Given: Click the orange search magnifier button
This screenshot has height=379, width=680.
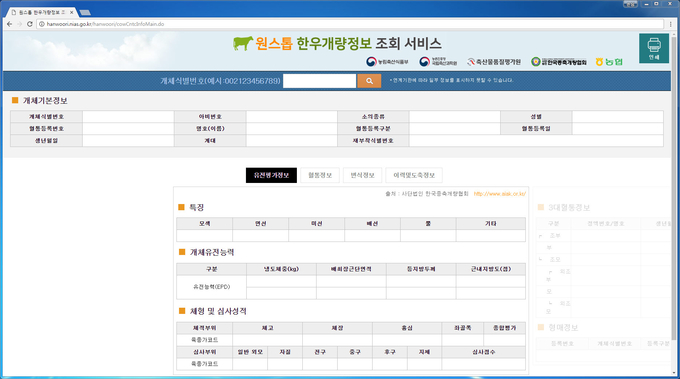Looking at the screenshot, I should 369,81.
